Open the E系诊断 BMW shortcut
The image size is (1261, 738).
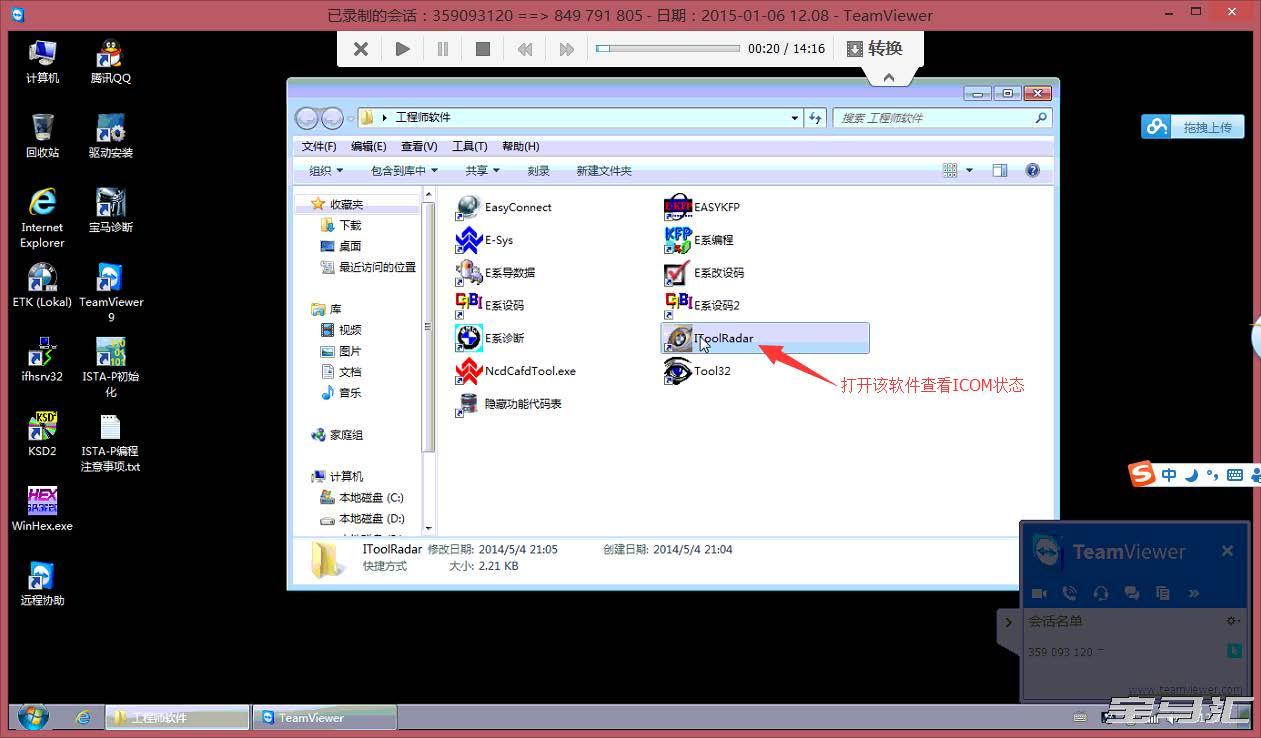490,338
